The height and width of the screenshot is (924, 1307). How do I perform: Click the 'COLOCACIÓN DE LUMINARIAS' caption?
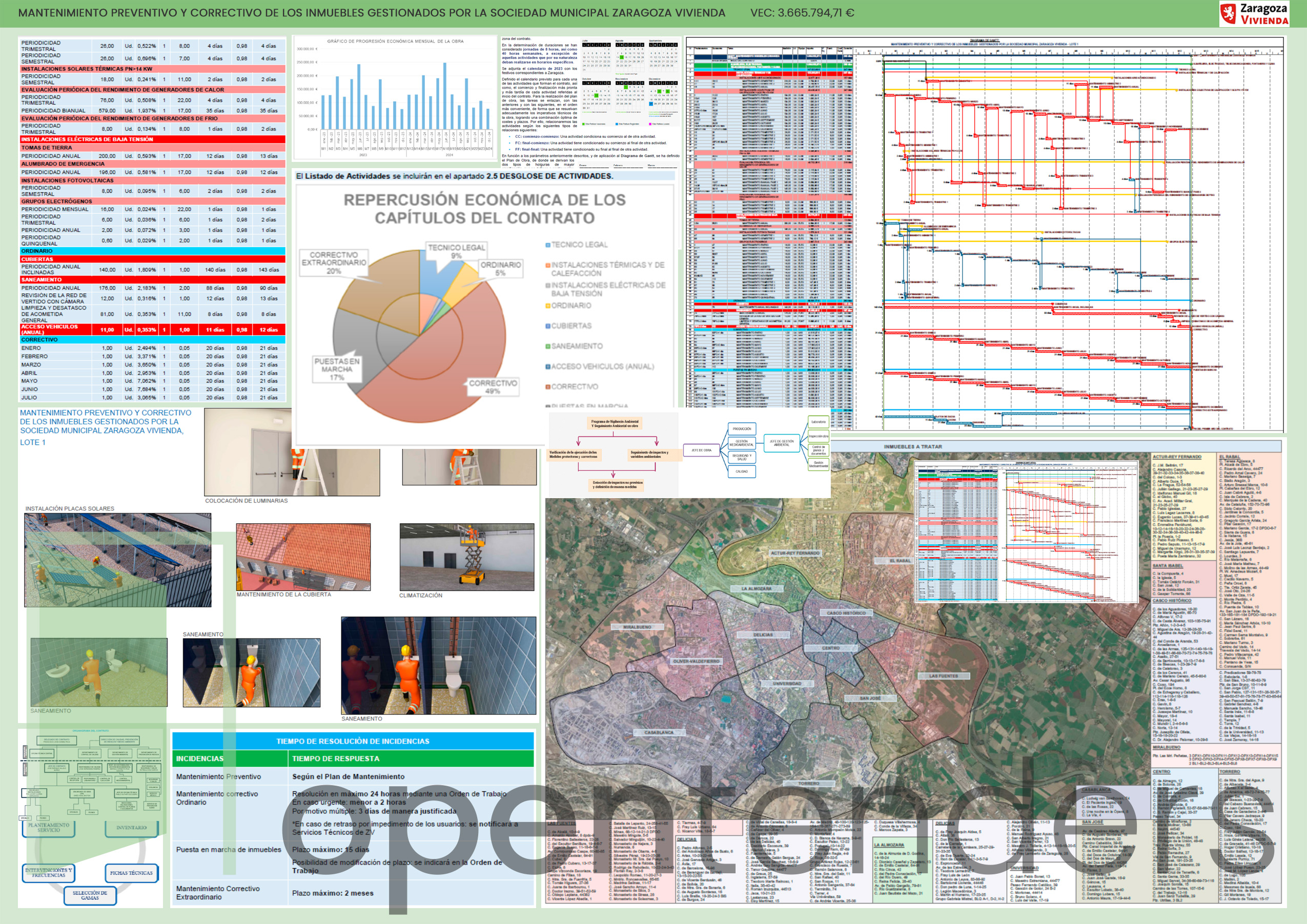pyautogui.click(x=247, y=501)
